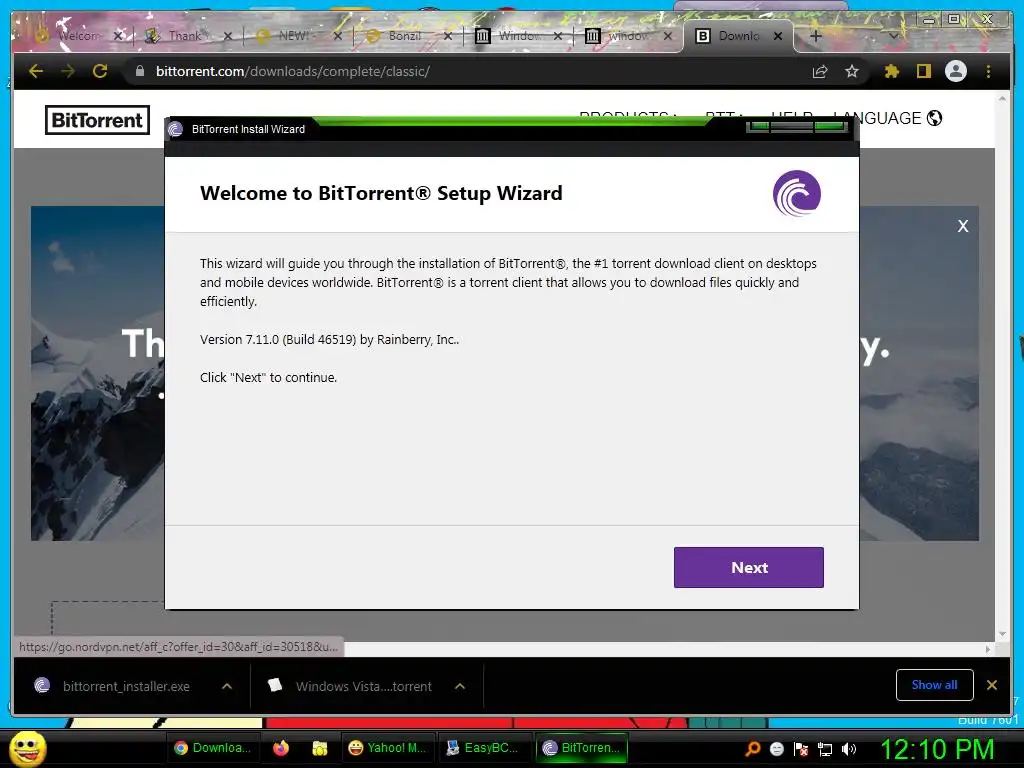Open Yahoo! Messenger taskbar button
This screenshot has width=1024, height=768.
(x=388, y=748)
